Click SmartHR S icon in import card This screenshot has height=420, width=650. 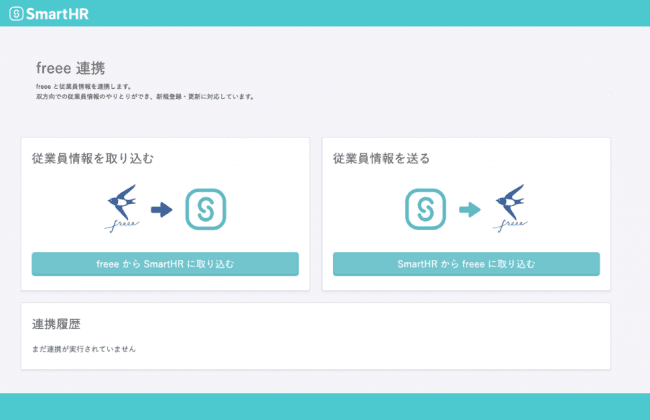pyautogui.click(x=206, y=209)
